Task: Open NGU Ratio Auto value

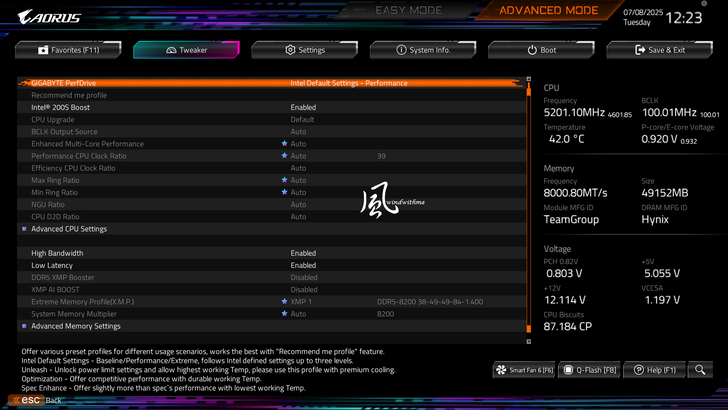Action: [x=298, y=204]
